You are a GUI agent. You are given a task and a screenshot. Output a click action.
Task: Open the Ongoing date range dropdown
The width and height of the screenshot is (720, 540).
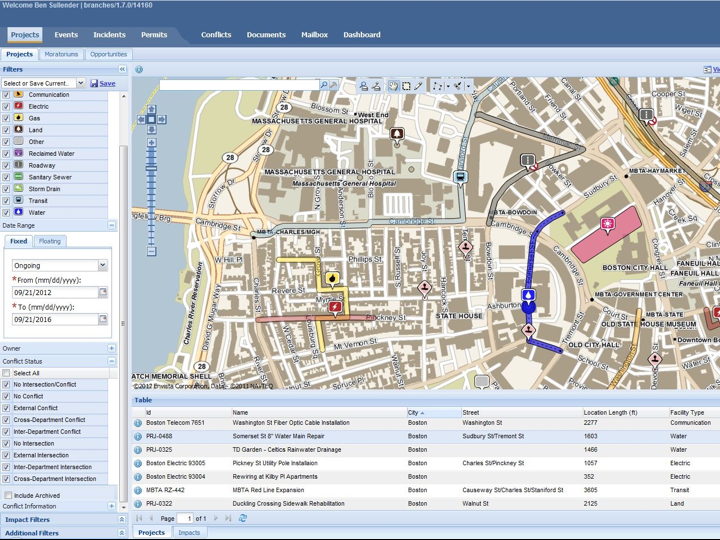[x=103, y=265]
